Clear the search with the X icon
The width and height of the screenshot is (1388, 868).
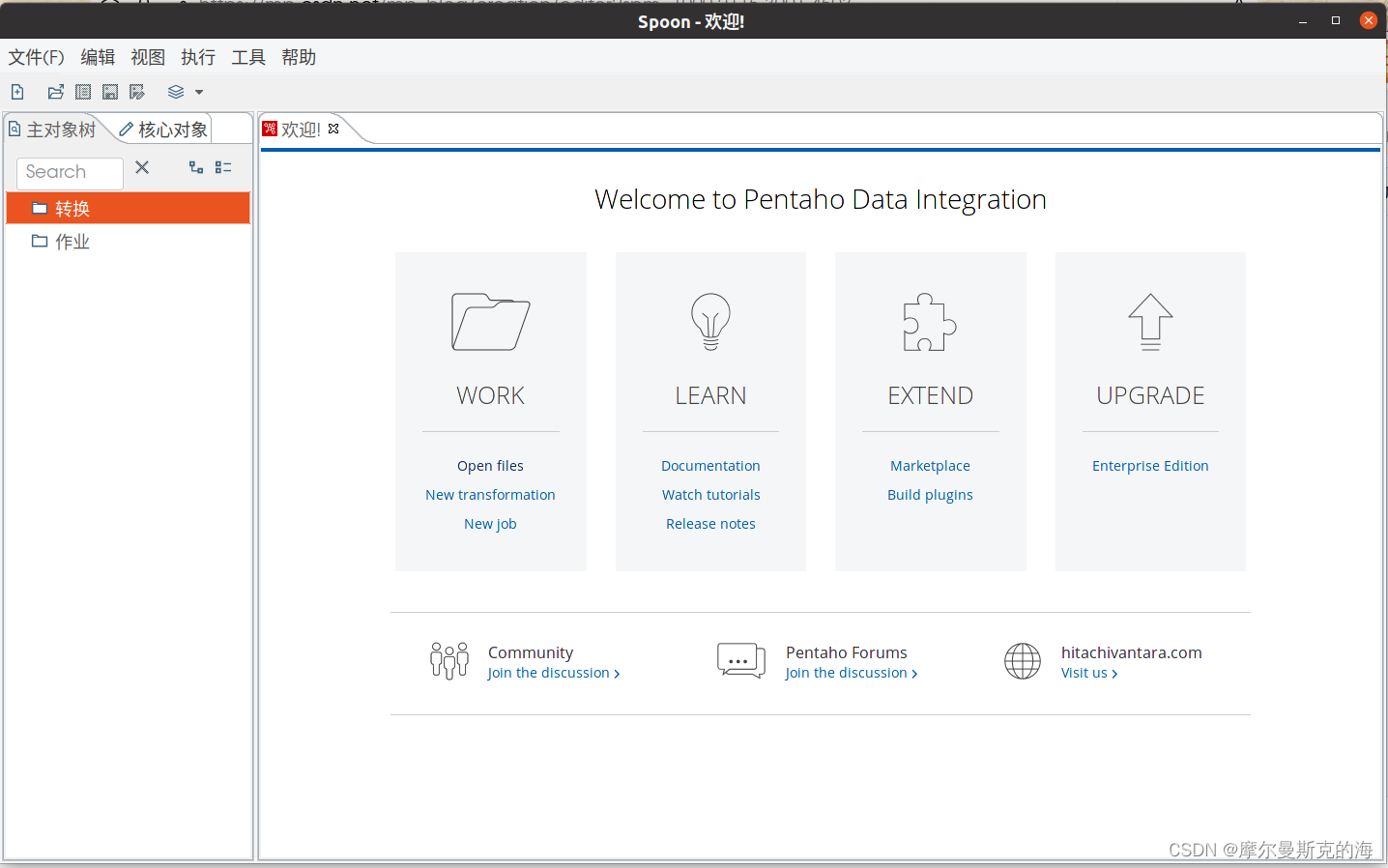142,167
